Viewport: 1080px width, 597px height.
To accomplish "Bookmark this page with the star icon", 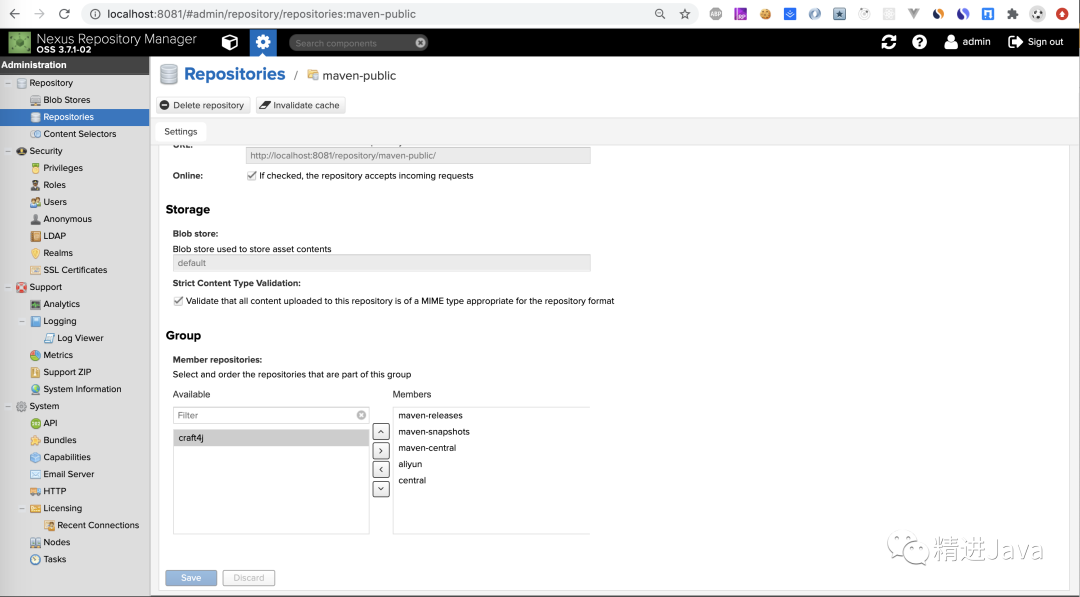I will coord(685,14).
